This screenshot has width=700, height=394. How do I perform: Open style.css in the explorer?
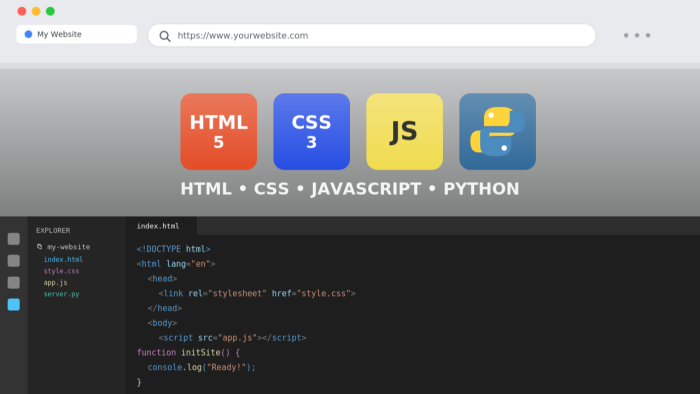[61, 271]
